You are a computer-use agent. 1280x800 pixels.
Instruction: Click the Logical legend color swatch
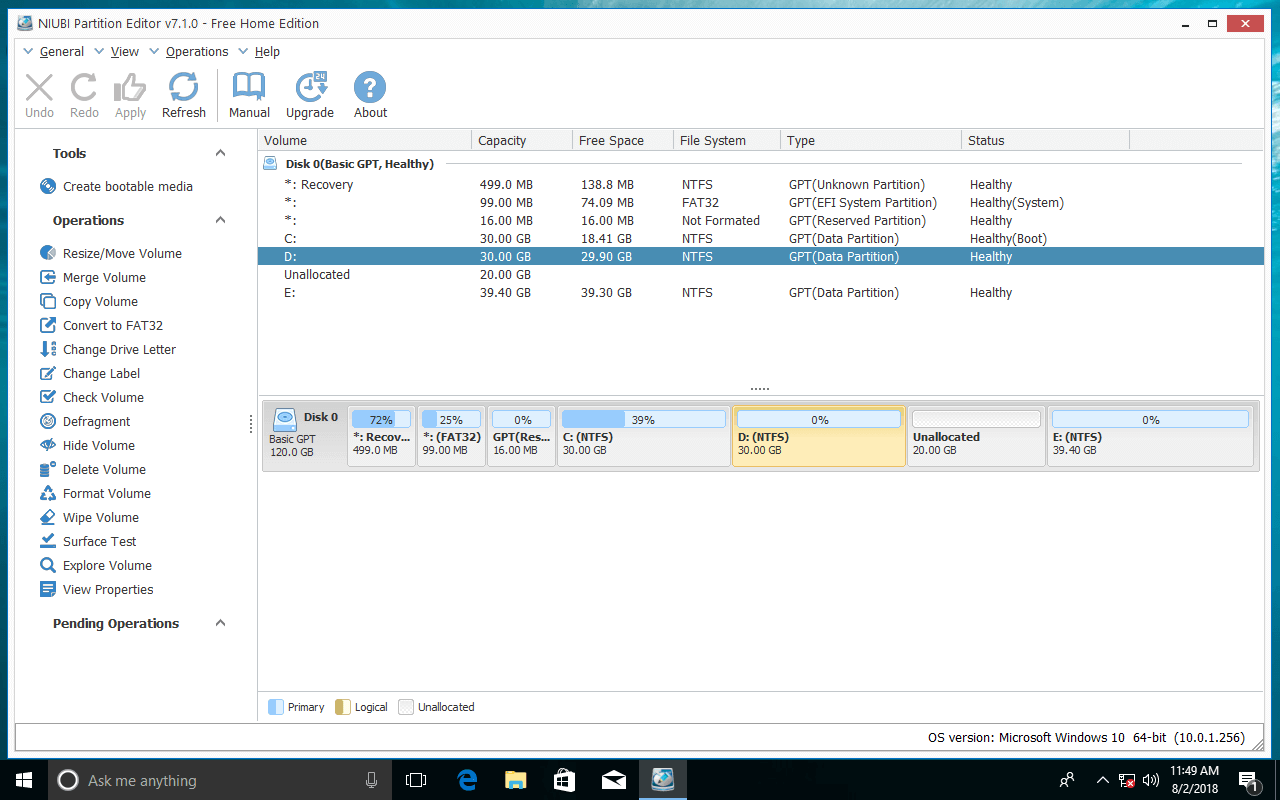click(x=342, y=707)
